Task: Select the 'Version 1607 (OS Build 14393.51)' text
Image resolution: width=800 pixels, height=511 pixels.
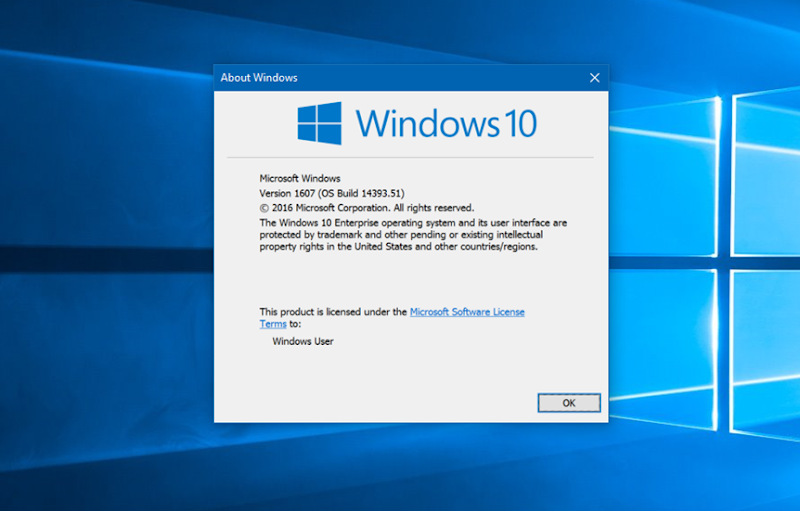Action: coord(332,193)
